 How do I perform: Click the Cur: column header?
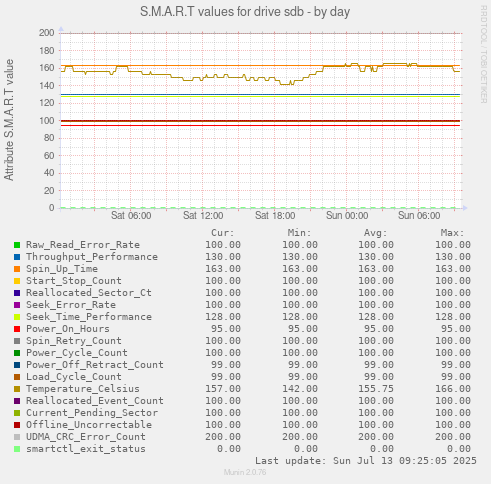point(223,233)
